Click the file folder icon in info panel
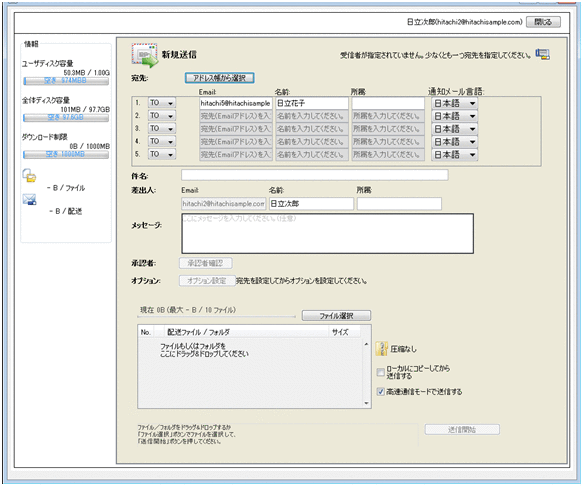 [x=29, y=175]
